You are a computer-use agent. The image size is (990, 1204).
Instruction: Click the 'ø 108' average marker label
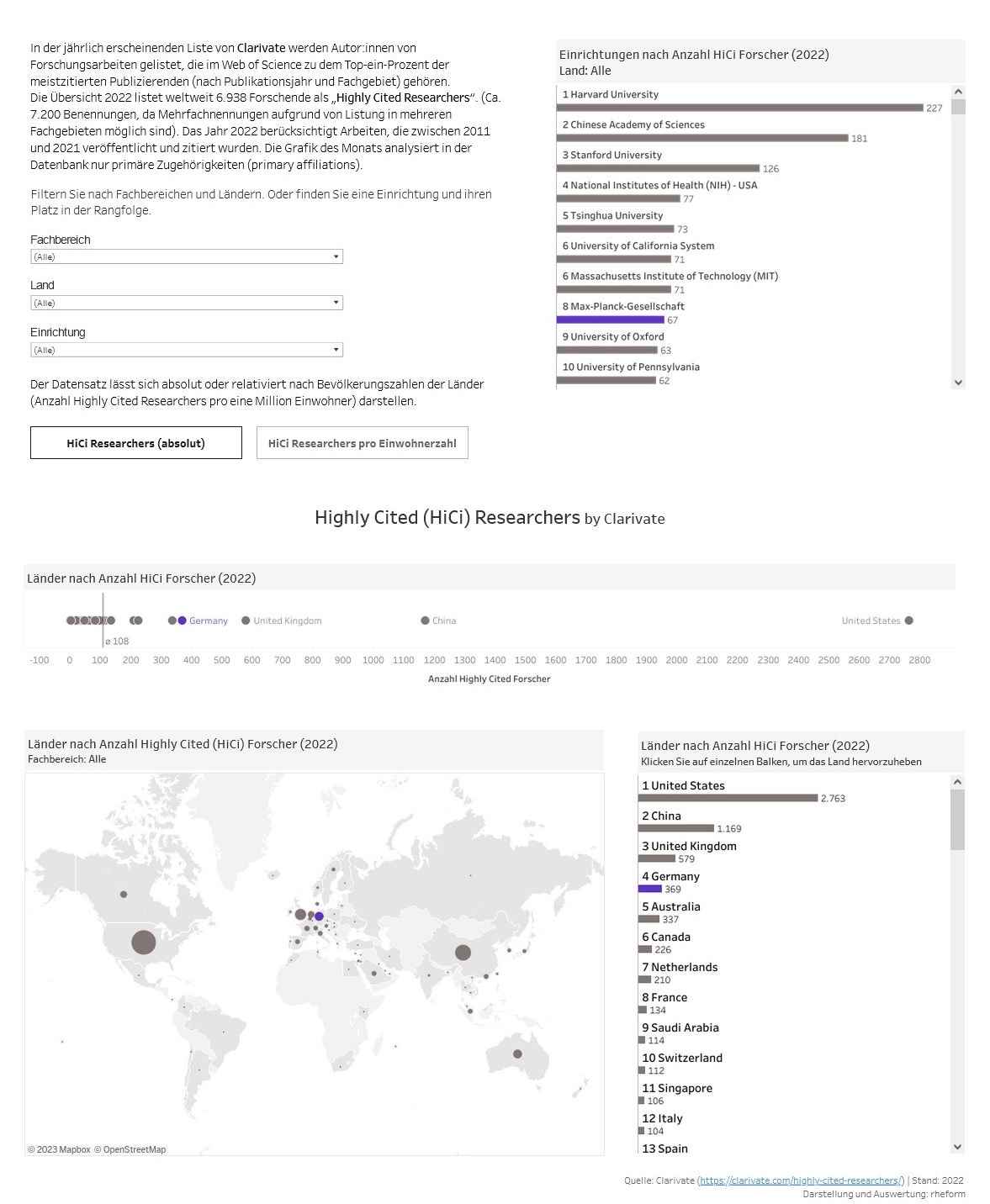tap(118, 642)
